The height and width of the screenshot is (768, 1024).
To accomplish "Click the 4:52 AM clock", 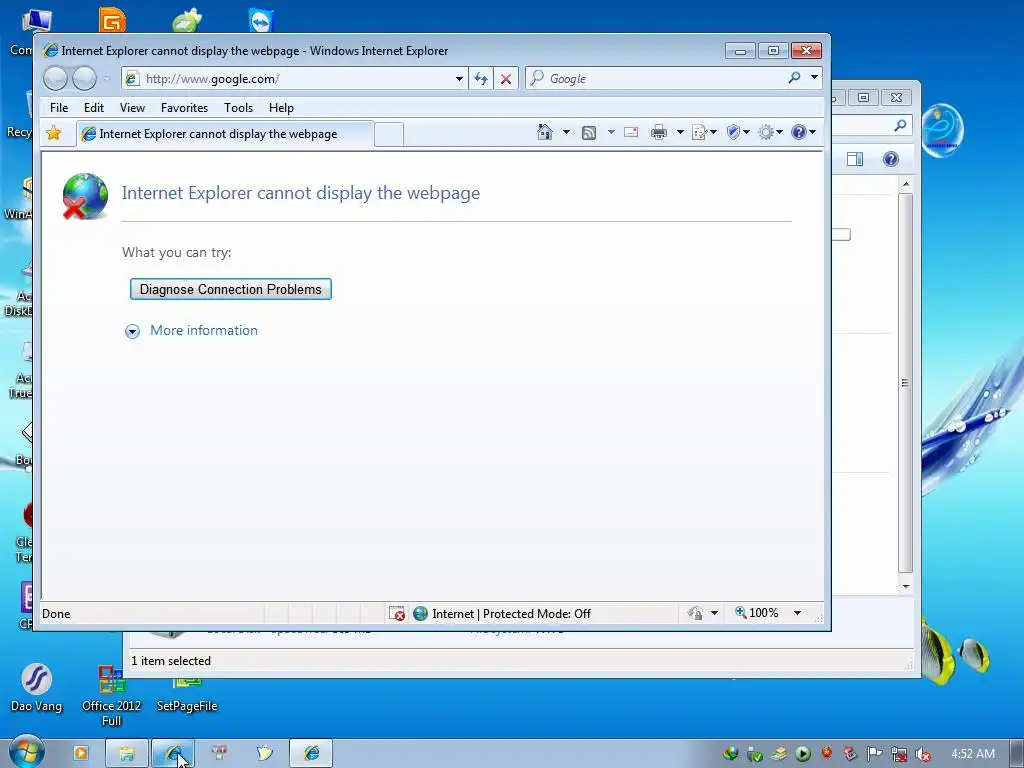I will pyautogui.click(x=973, y=754).
